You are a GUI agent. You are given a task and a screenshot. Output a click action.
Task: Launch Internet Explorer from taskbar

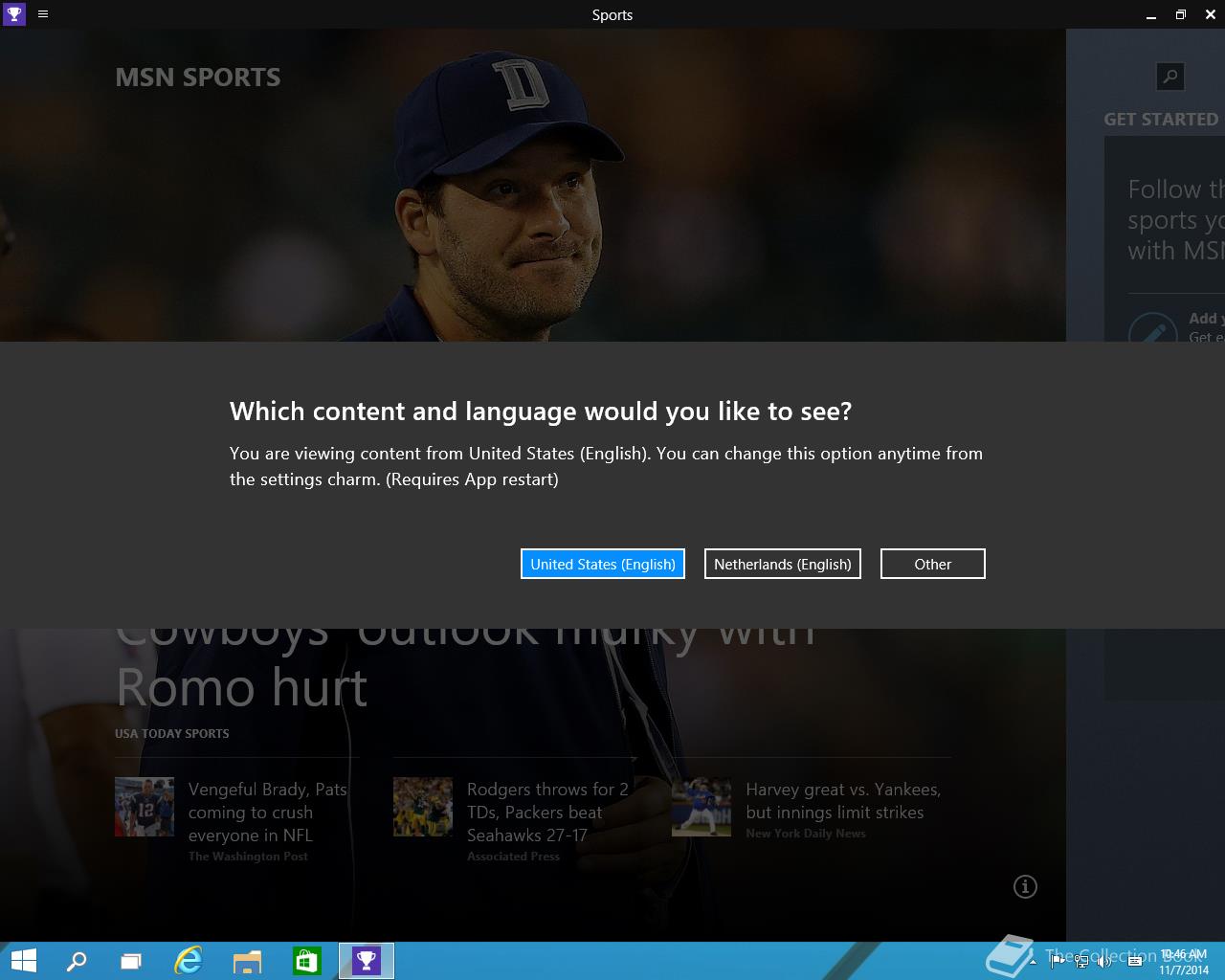point(189,961)
